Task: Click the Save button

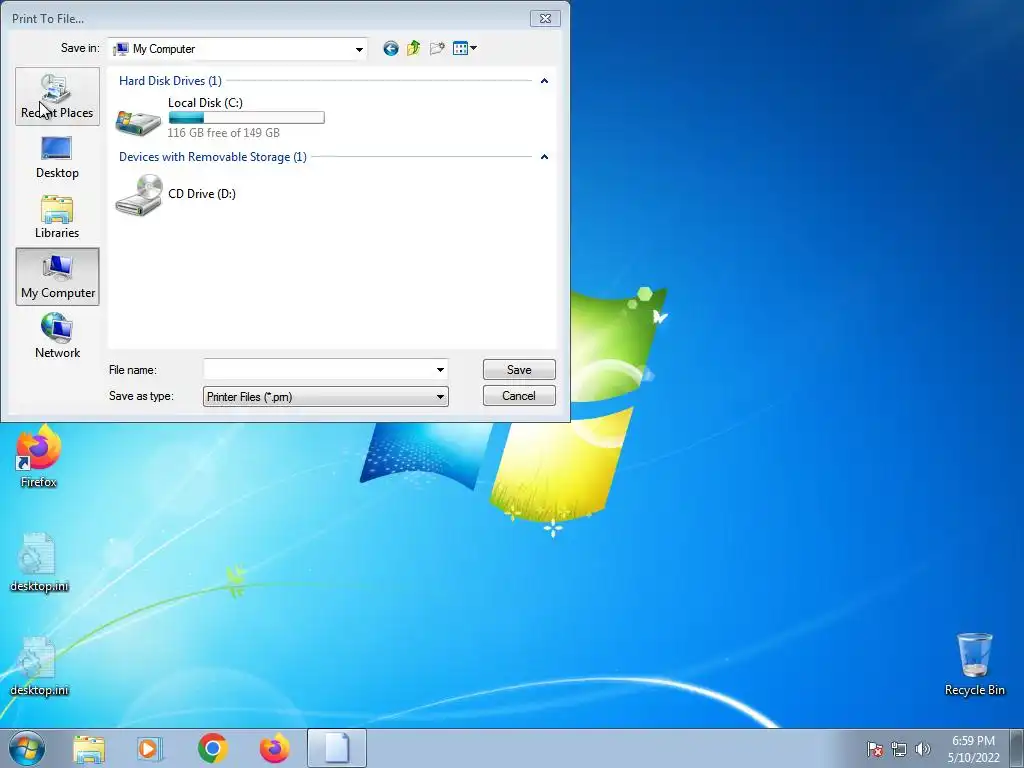Action: click(519, 370)
